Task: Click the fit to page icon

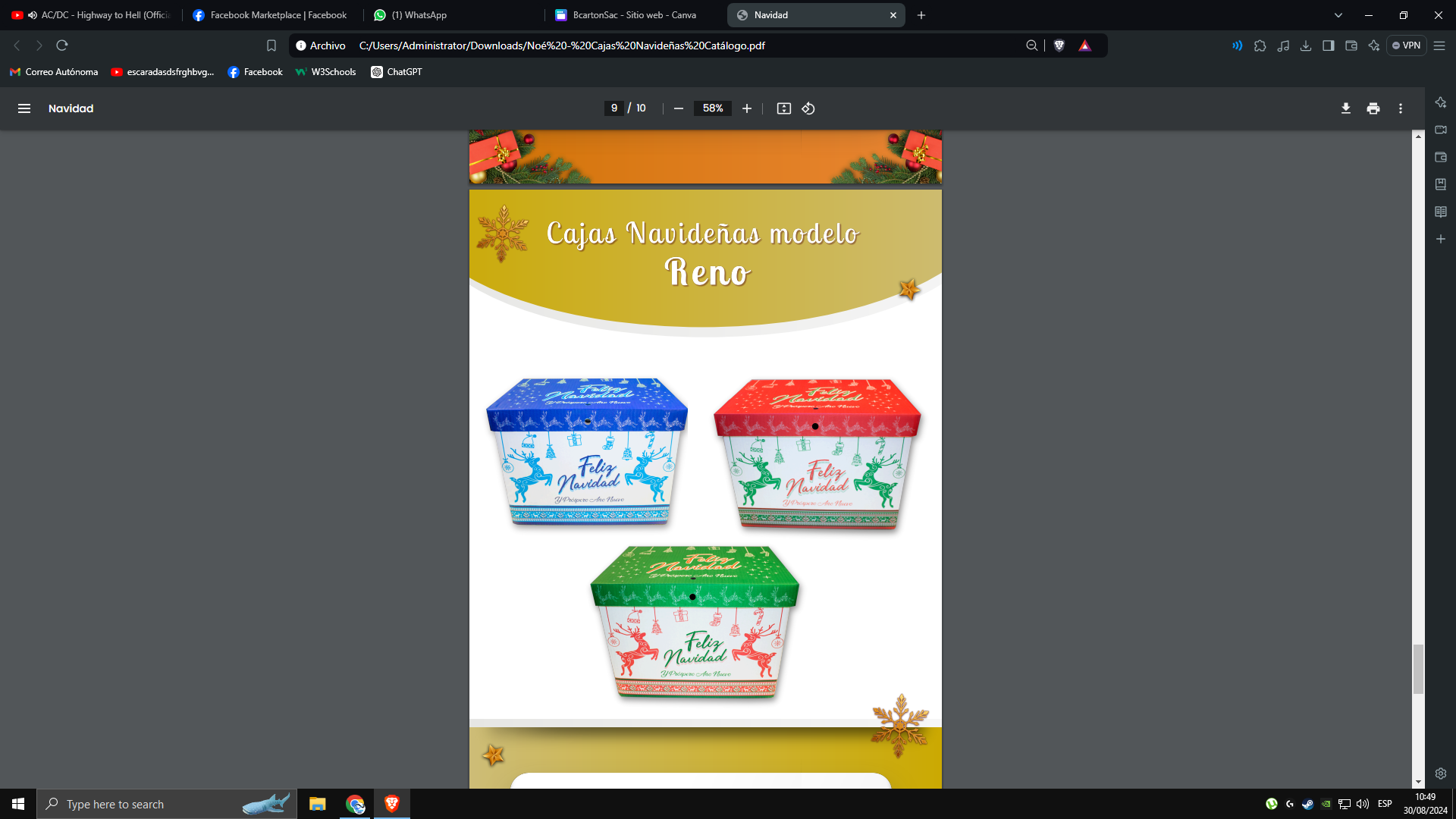Action: [783, 108]
